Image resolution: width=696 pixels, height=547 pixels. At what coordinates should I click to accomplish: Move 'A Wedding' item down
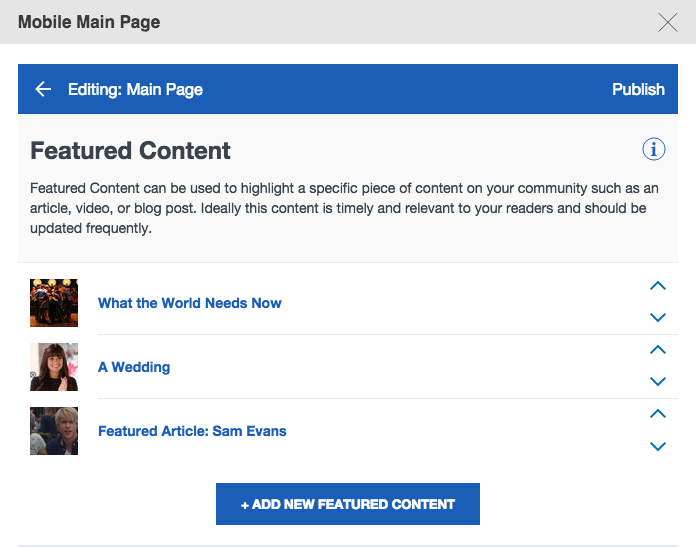[x=657, y=382]
